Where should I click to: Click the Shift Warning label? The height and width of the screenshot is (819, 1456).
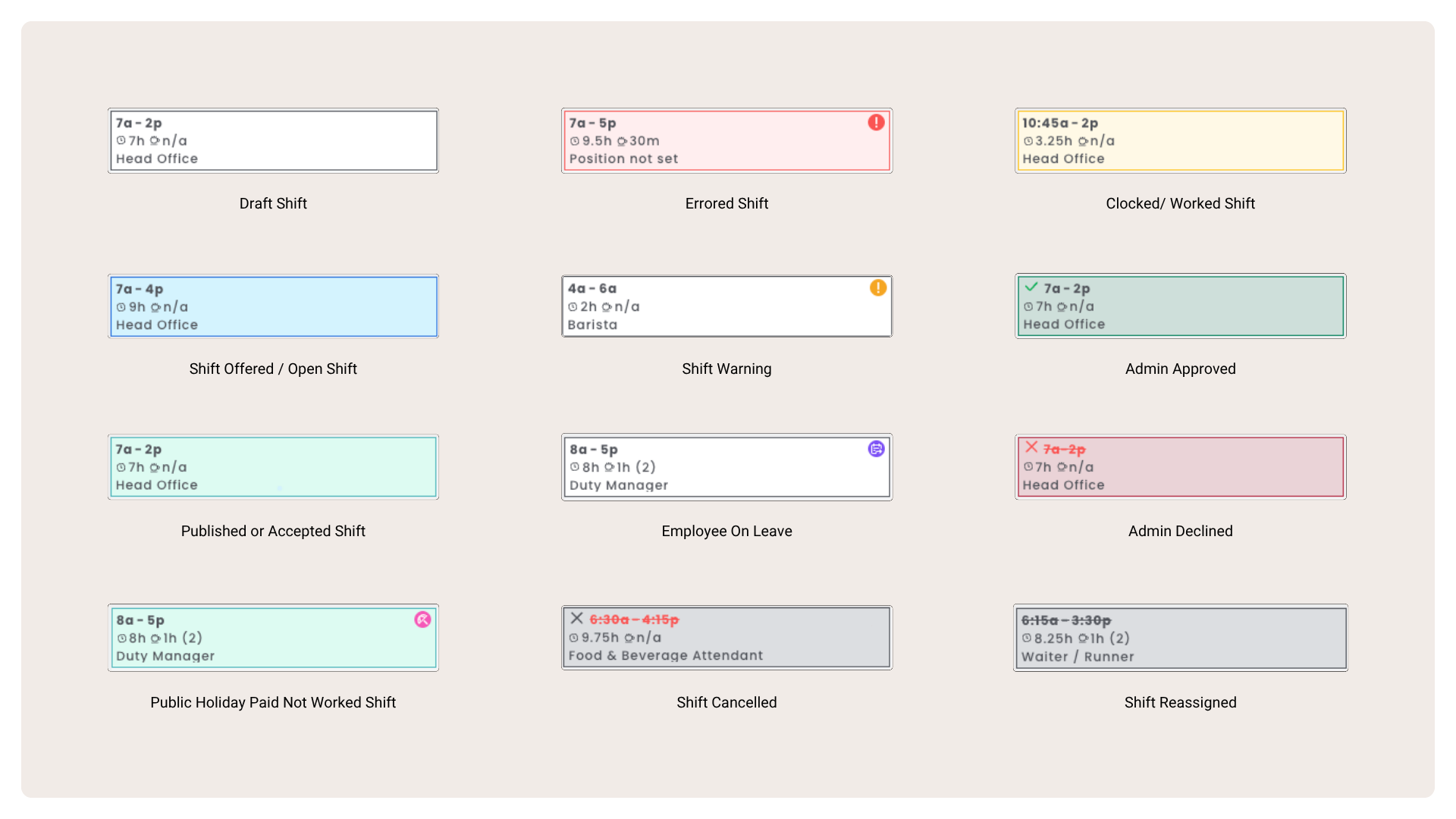point(726,369)
